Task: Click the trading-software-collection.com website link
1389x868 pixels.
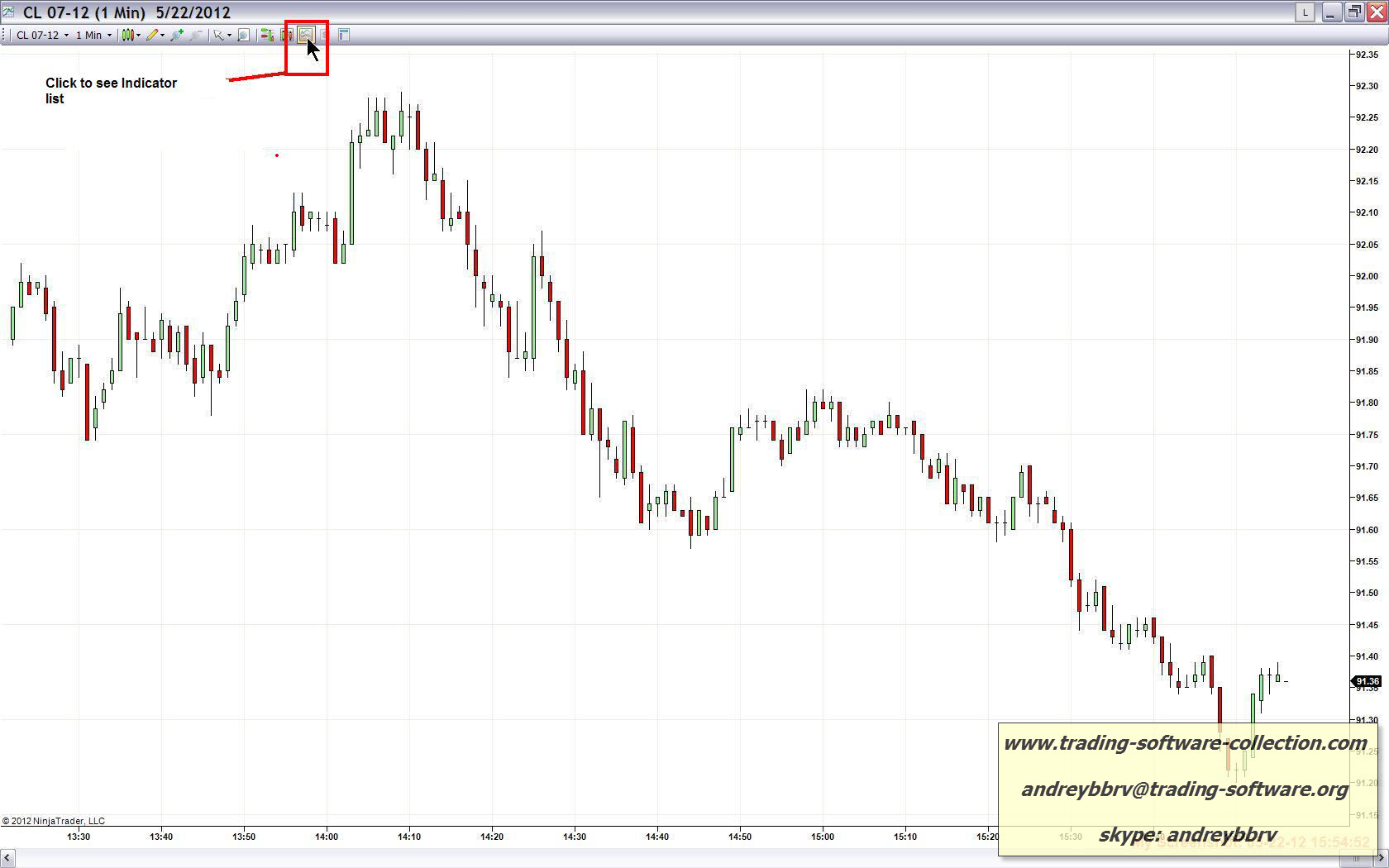Action: pyautogui.click(x=1185, y=743)
